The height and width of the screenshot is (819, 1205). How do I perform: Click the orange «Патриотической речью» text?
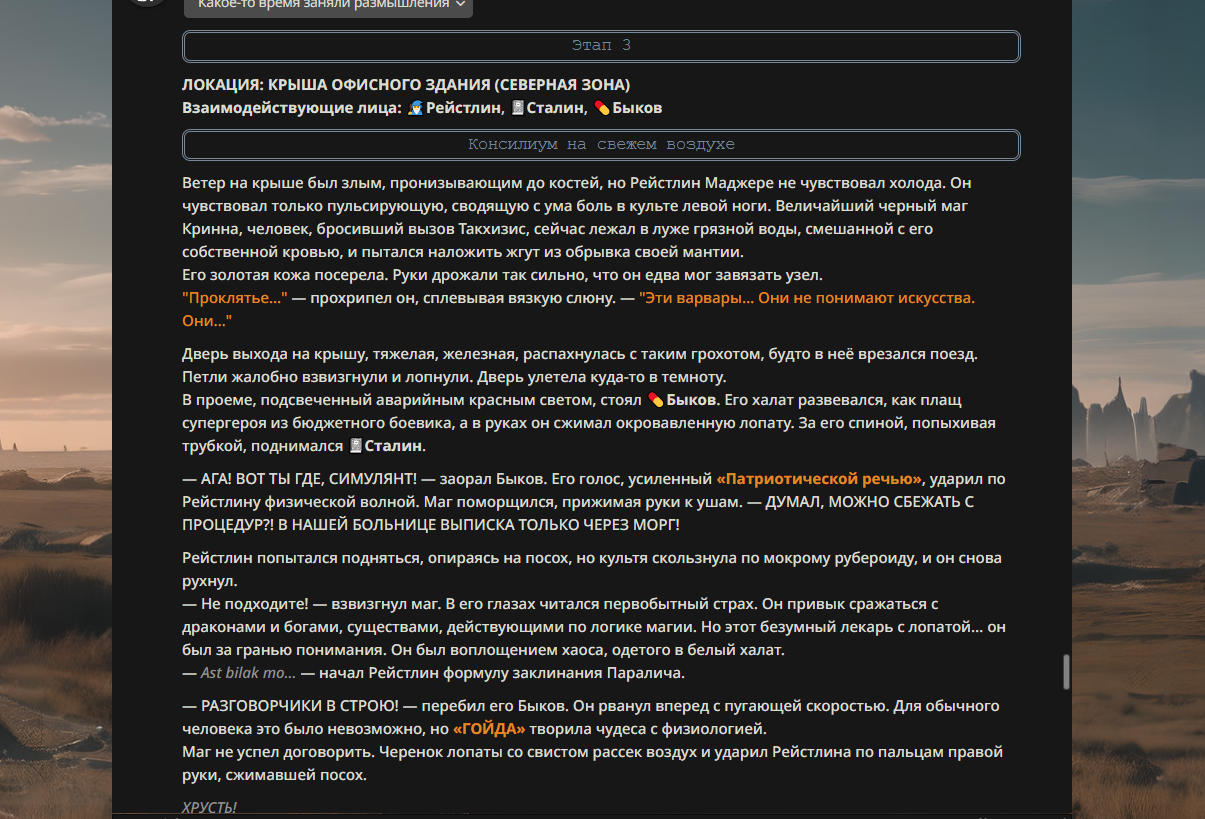click(x=819, y=479)
